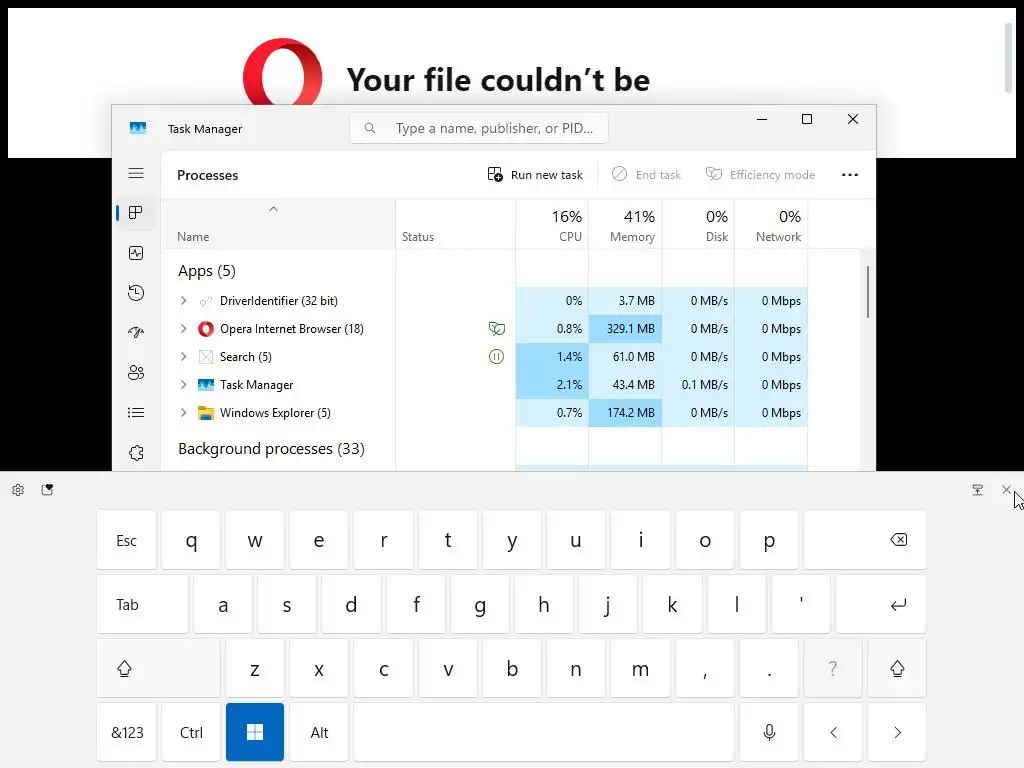Open Task Manager hamburger navigation menu
This screenshot has width=1024, height=768.
tap(136, 173)
